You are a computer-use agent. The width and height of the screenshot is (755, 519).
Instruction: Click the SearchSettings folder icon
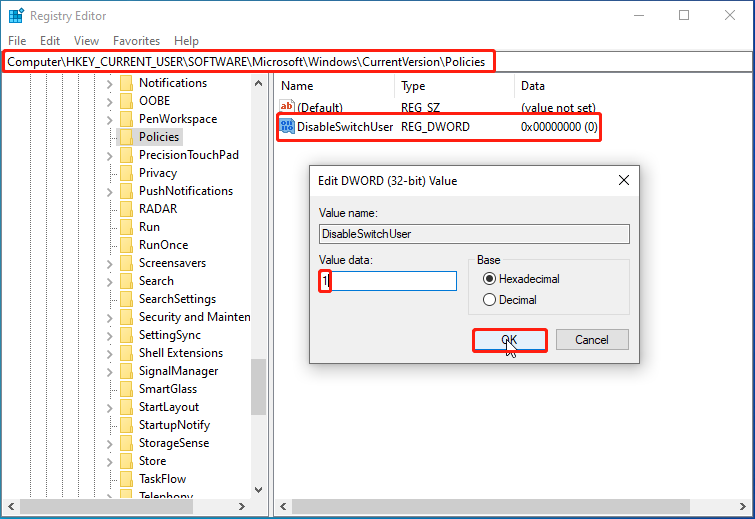[x=127, y=299]
